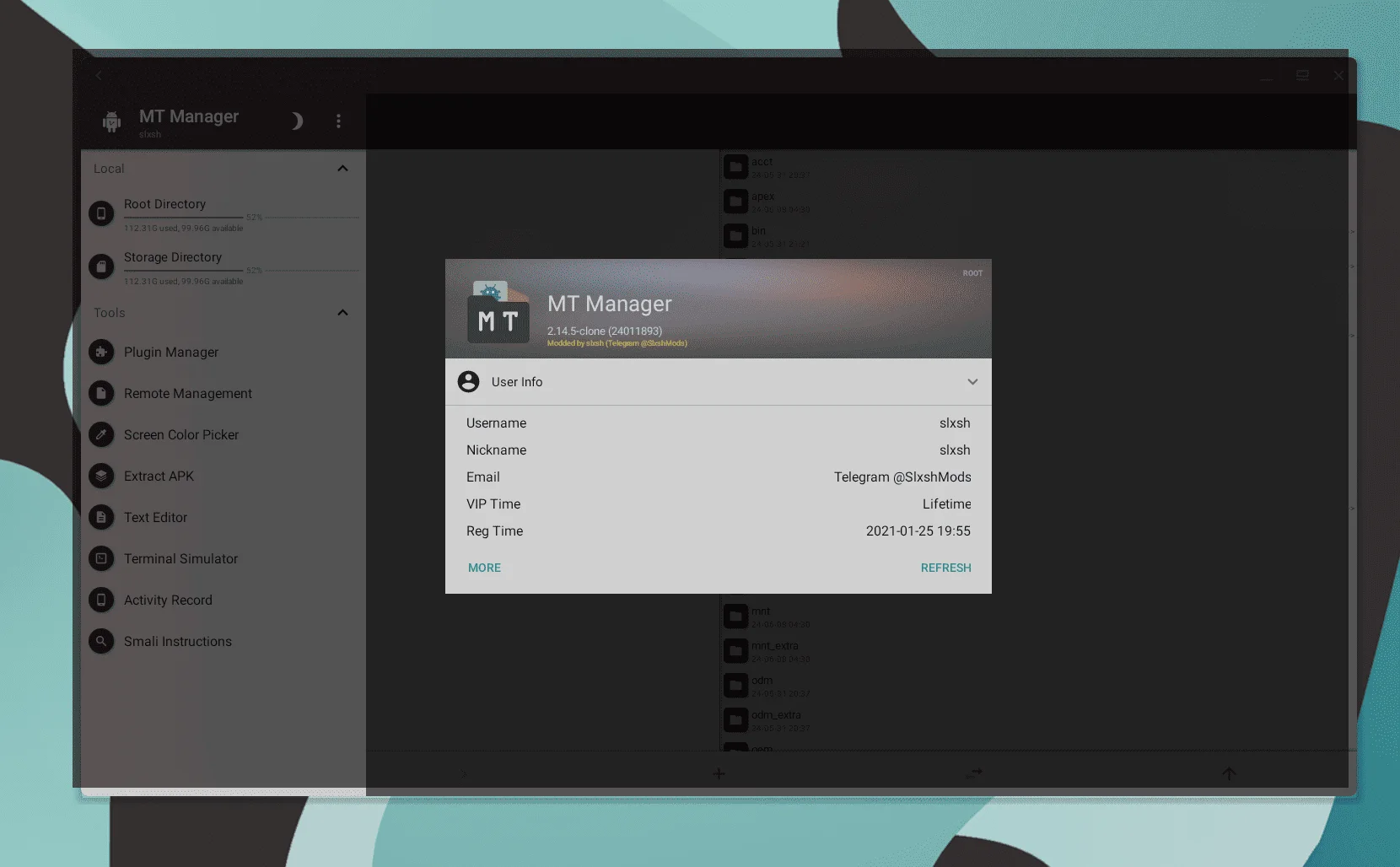Click the Username value slxsh

tap(955, 423)
